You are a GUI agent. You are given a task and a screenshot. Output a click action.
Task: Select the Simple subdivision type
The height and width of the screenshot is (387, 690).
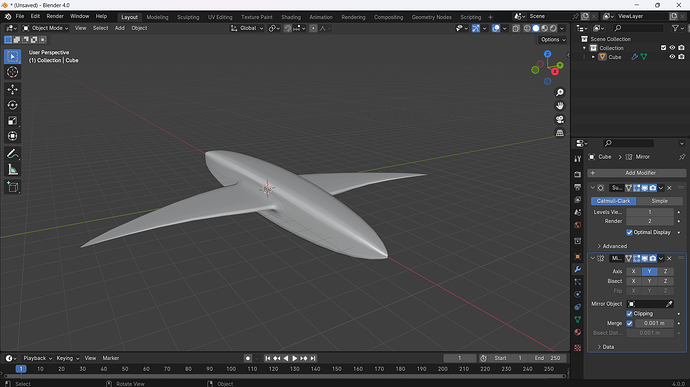click(x=659, y=201)
